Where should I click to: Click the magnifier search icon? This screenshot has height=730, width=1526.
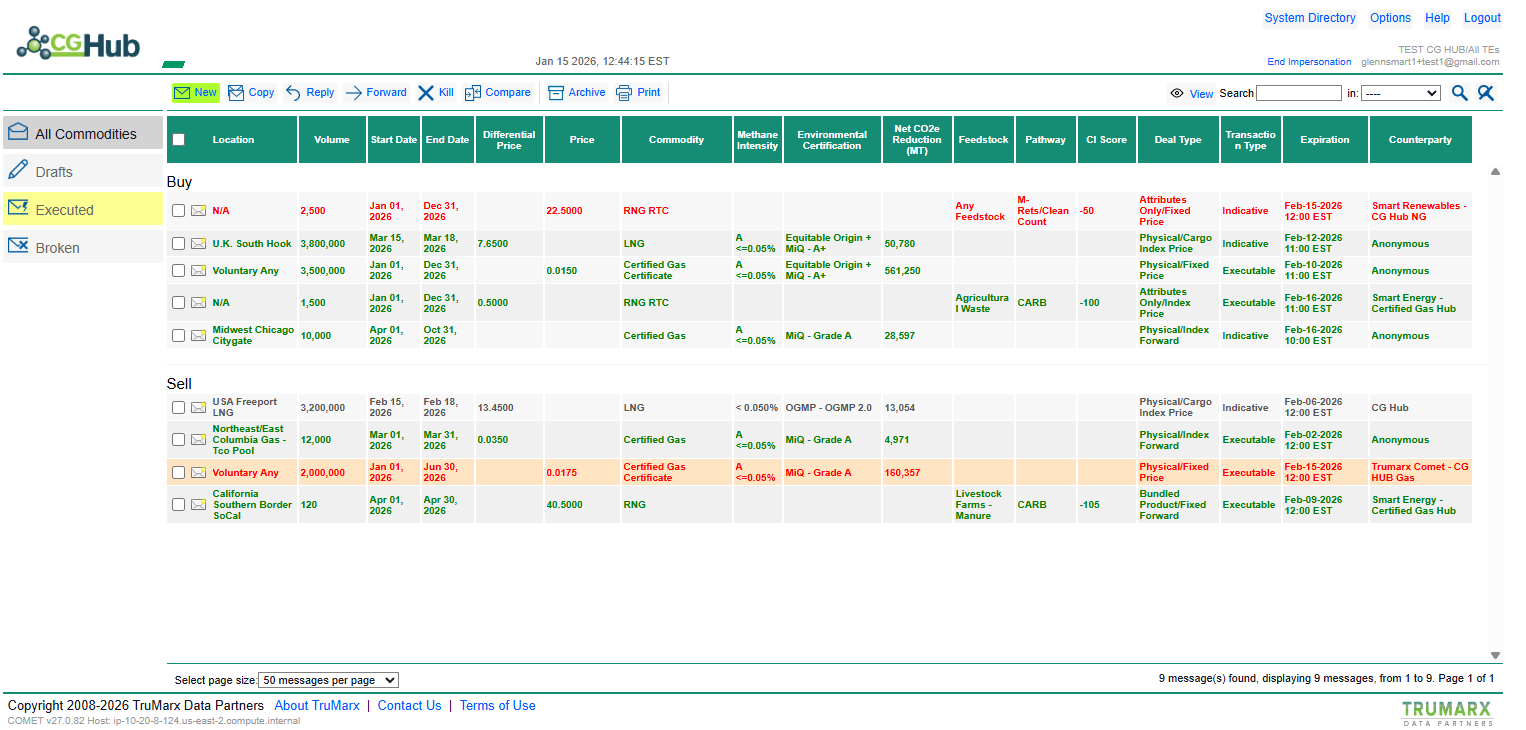pyautogui.click(x=1460, y=93)
